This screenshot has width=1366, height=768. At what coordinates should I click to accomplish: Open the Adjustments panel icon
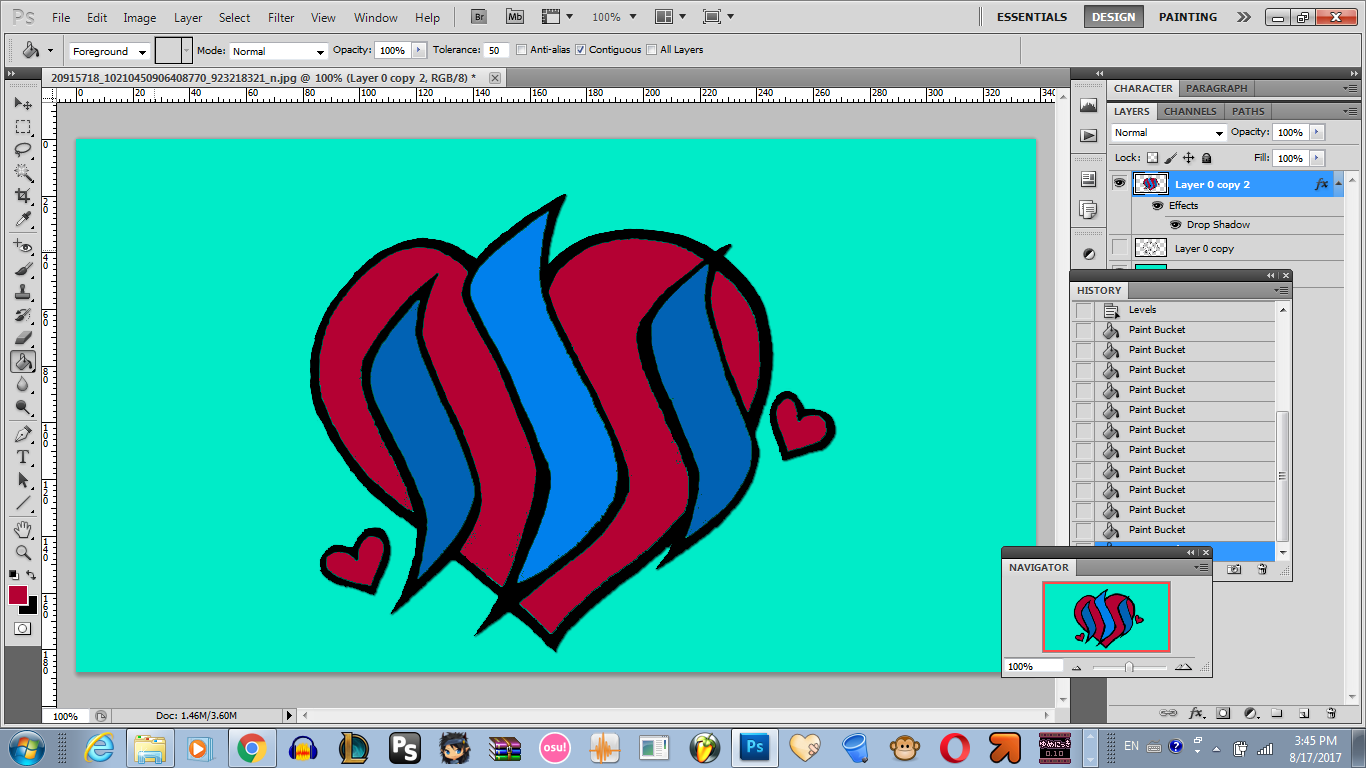click(x=1089, y=254)
